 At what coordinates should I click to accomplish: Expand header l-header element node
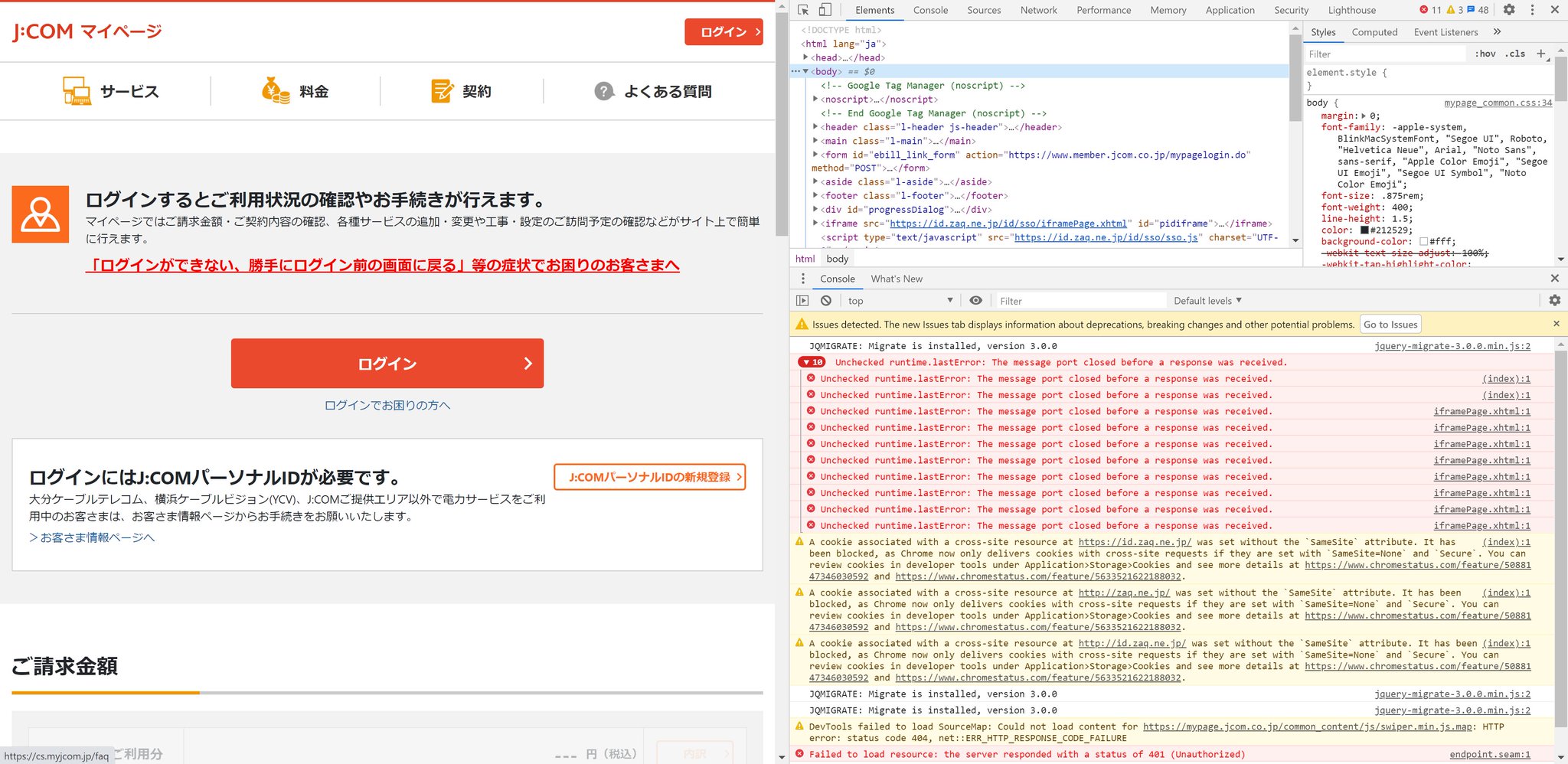tap(815, 127)
